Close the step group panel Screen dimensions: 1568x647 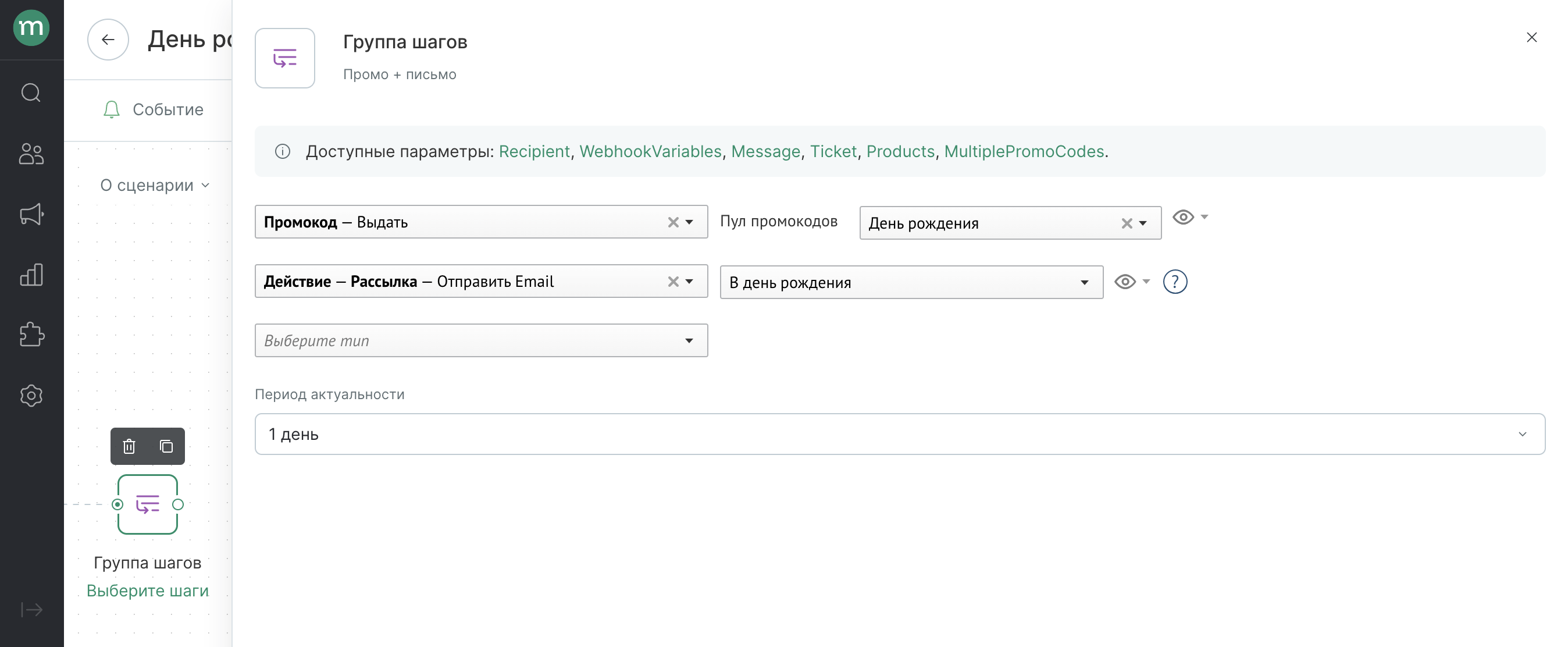1531,38
